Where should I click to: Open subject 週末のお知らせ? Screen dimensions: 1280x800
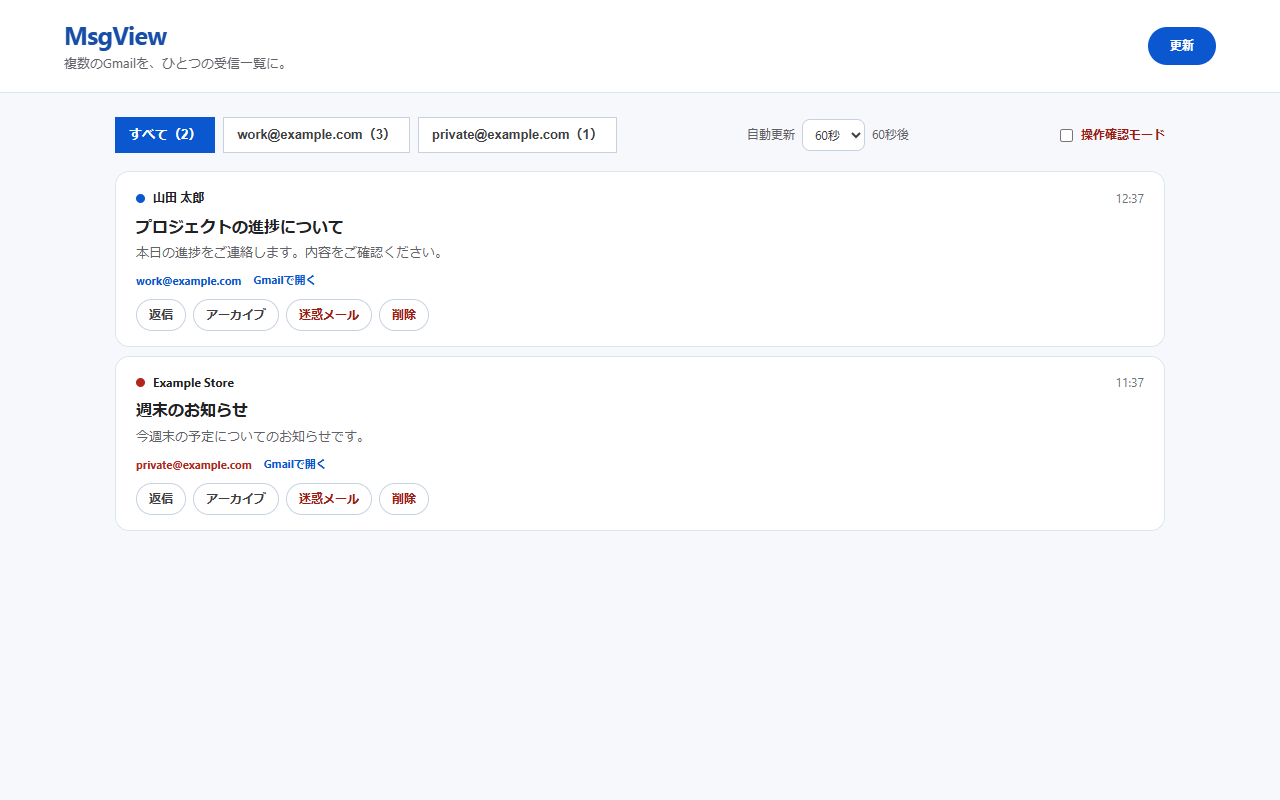click(192, 410)
